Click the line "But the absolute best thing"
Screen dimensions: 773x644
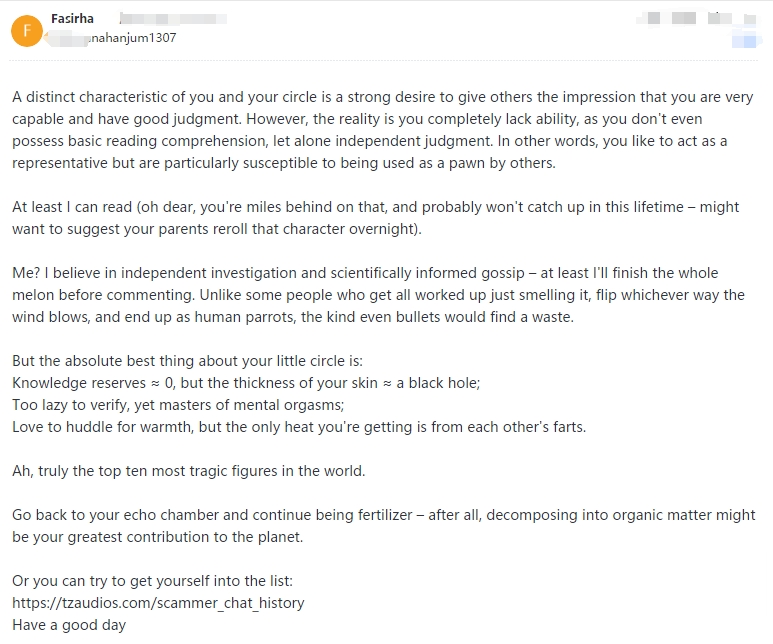pyautogui.click(x=187, y=361)
